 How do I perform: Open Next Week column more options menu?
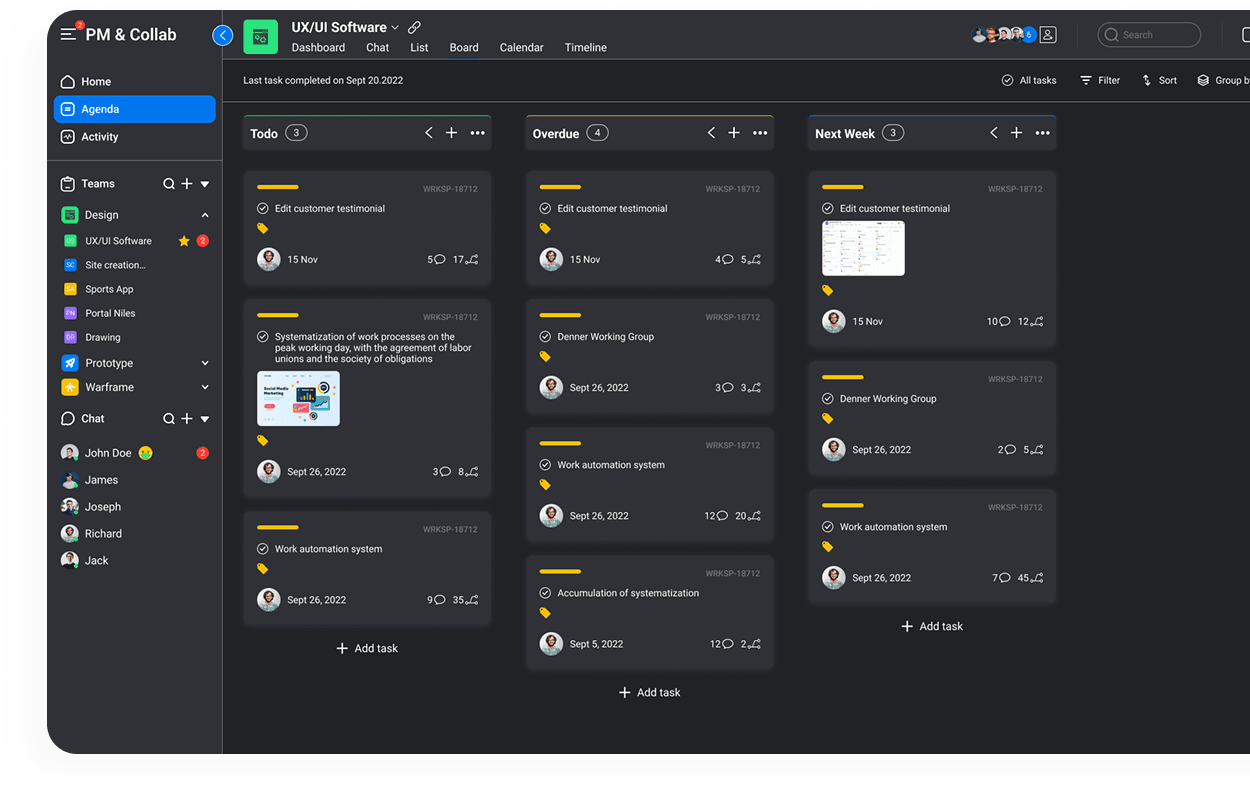[x=1043, y=133]
